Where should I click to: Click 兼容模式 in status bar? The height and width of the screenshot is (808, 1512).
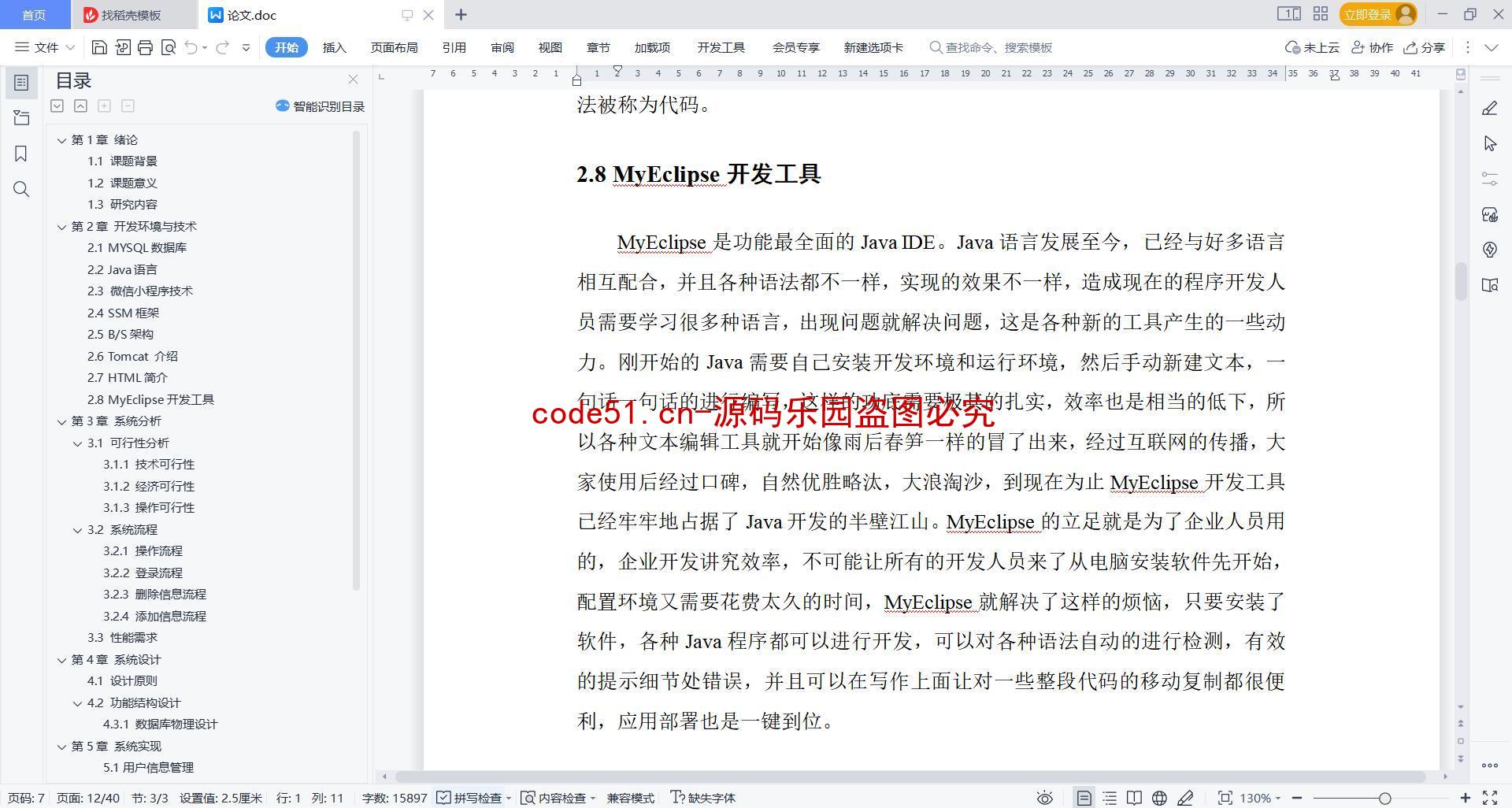630,798
